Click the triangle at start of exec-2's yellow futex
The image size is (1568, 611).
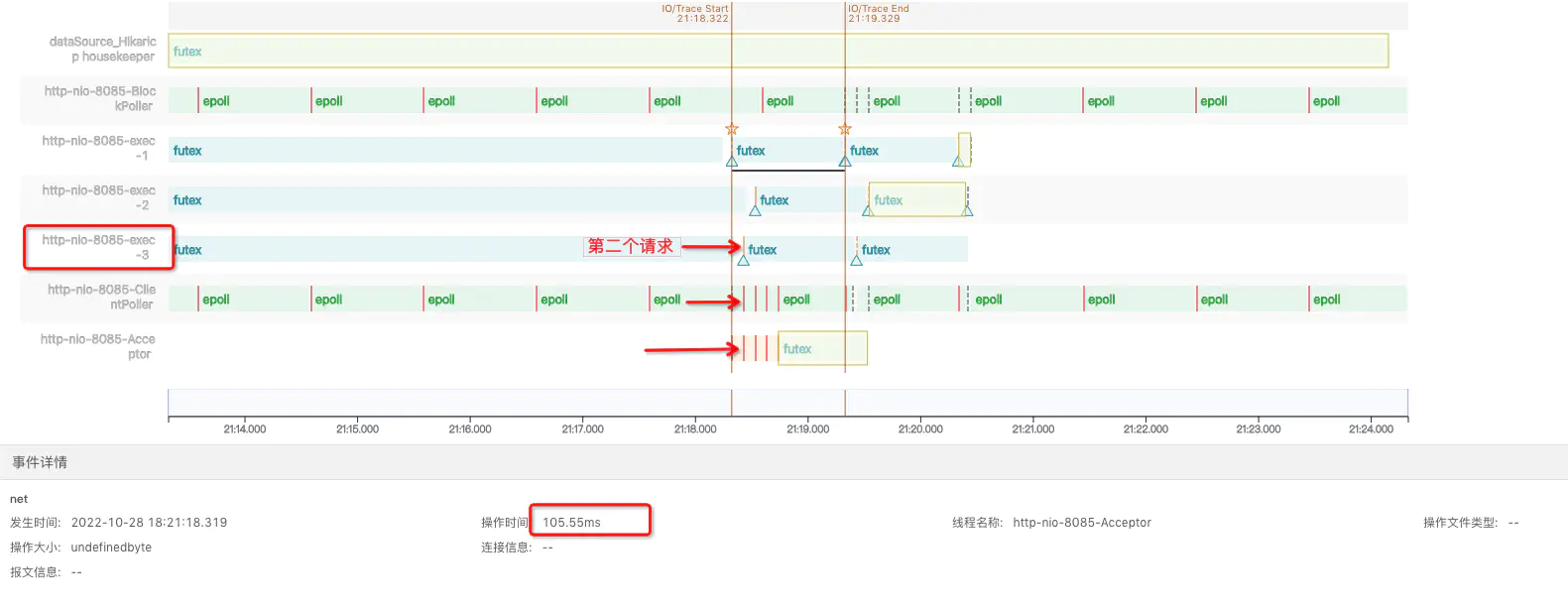(x=868, y=210)
